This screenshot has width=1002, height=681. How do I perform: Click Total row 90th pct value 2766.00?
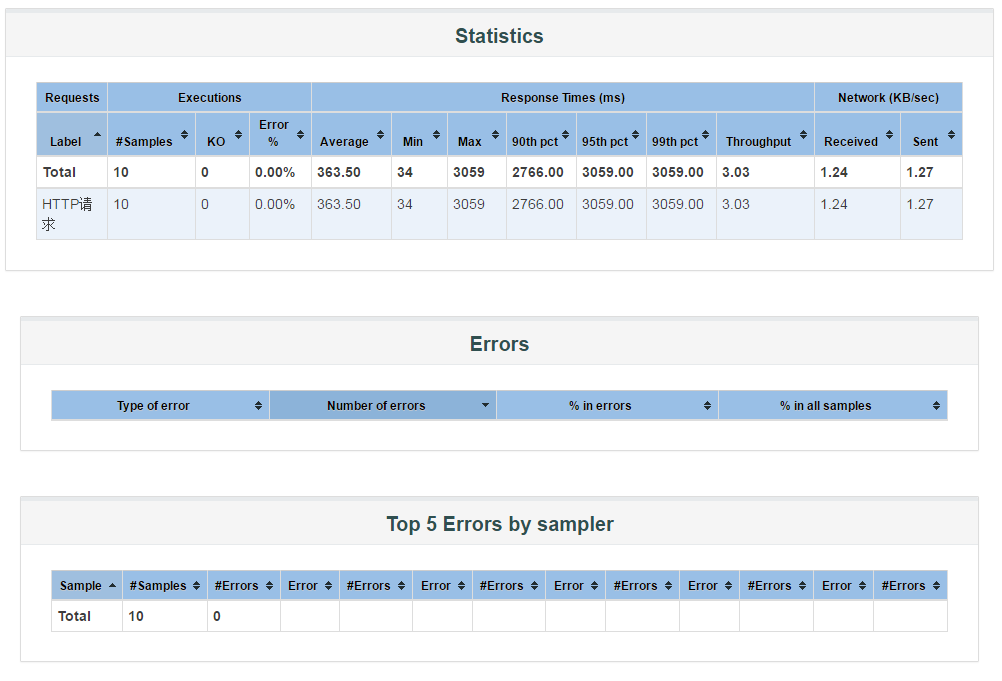tap(537, 172)
